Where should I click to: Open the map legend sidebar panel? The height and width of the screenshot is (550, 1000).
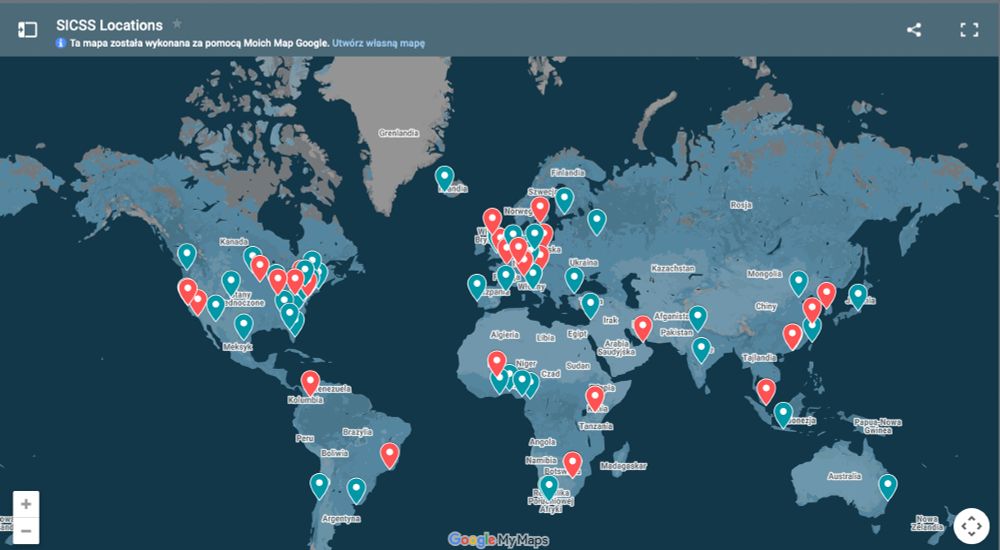pyautogui.click(x=27, y=29)
